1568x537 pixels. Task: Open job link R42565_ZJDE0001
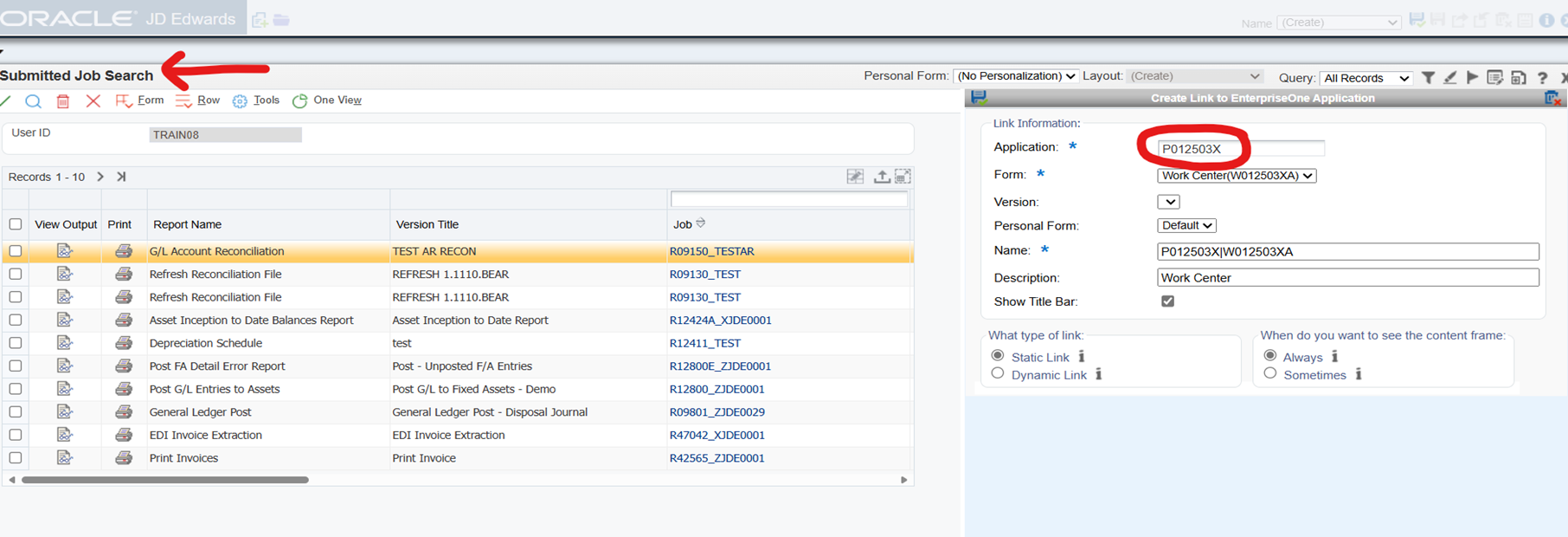coord(717,458)
